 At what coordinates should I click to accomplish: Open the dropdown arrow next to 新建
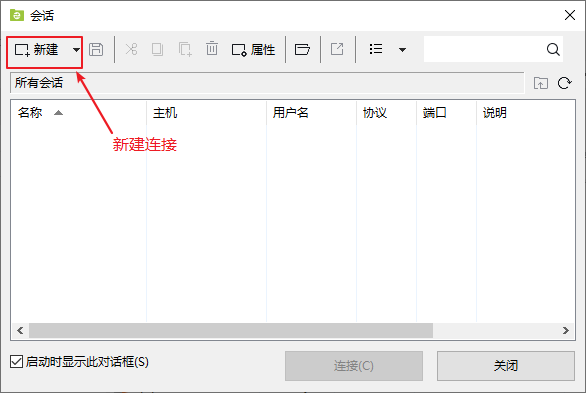tap(76, 50)
